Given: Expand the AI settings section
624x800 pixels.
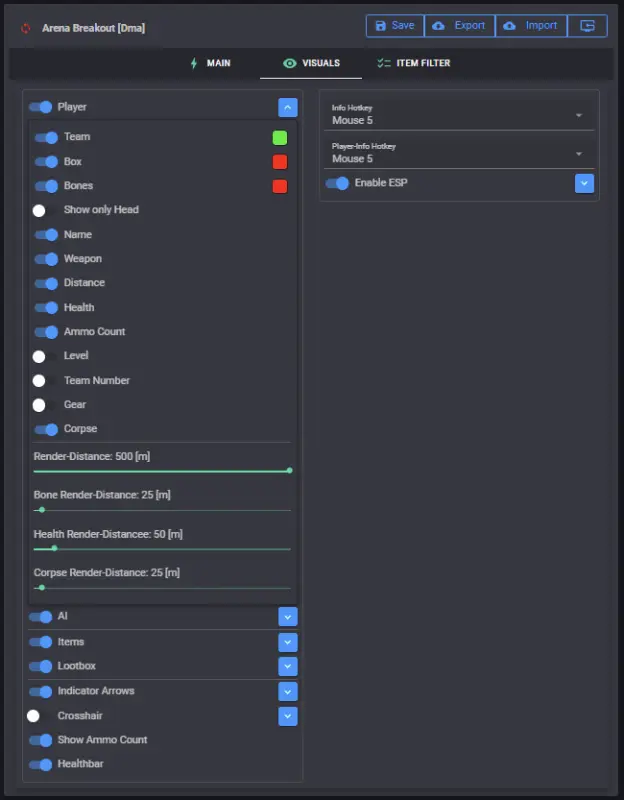Looking at the screenshot, I should click(x=288, y=617).
